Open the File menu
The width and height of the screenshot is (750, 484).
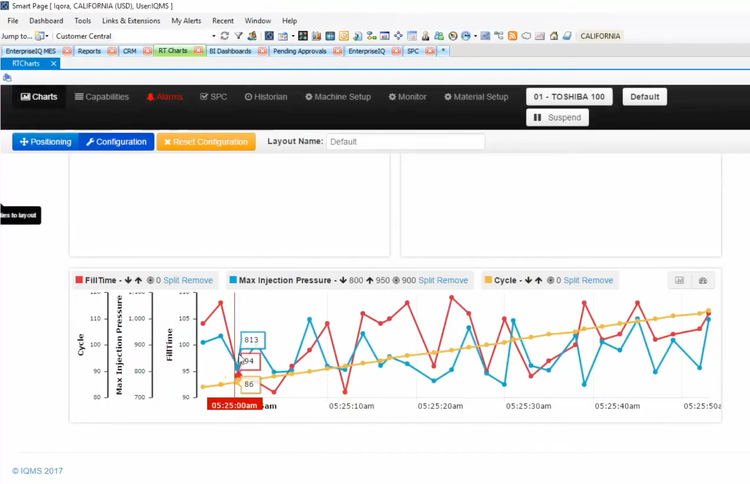13,21
